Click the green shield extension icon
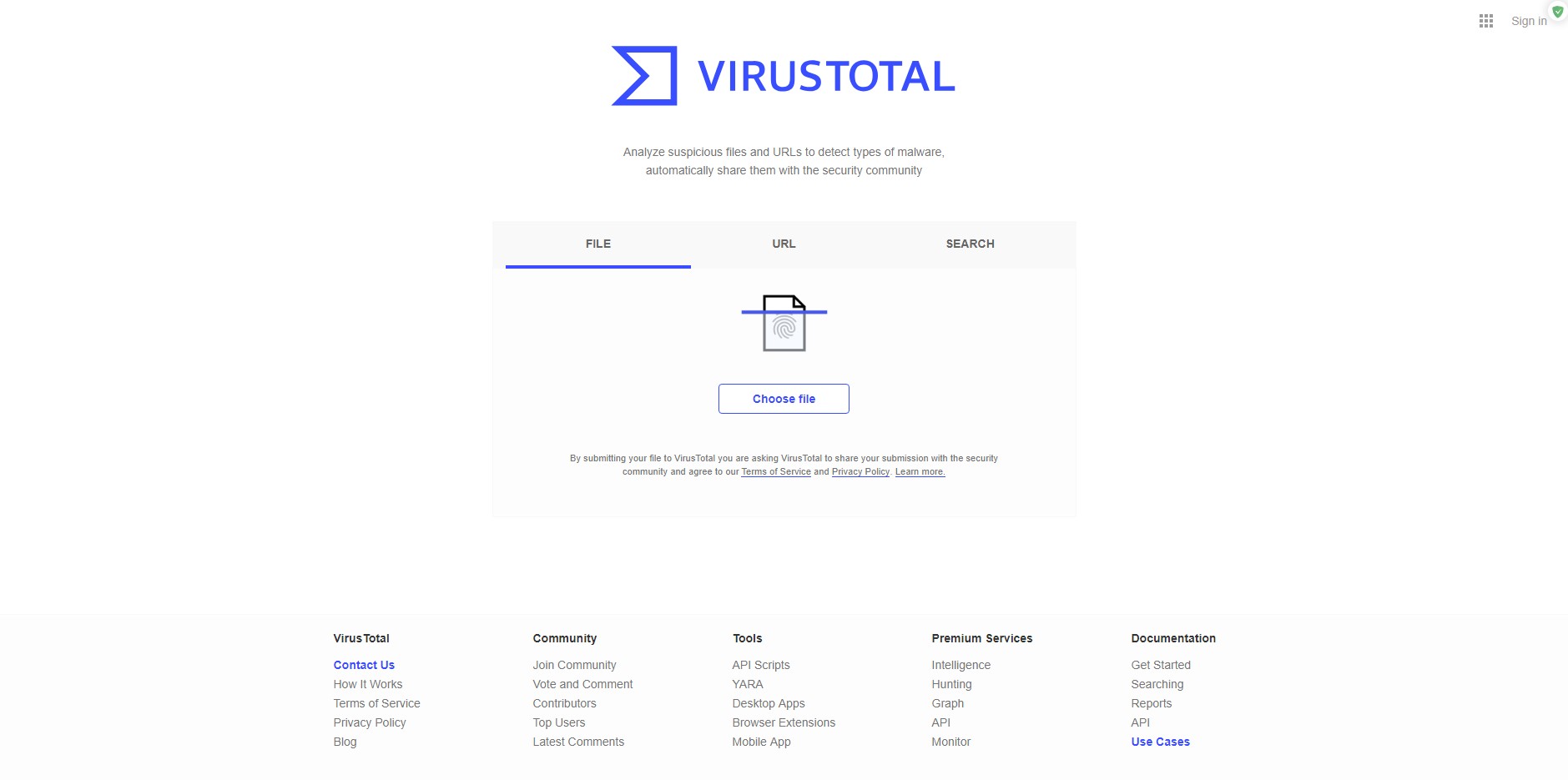 coord(1557,12)
